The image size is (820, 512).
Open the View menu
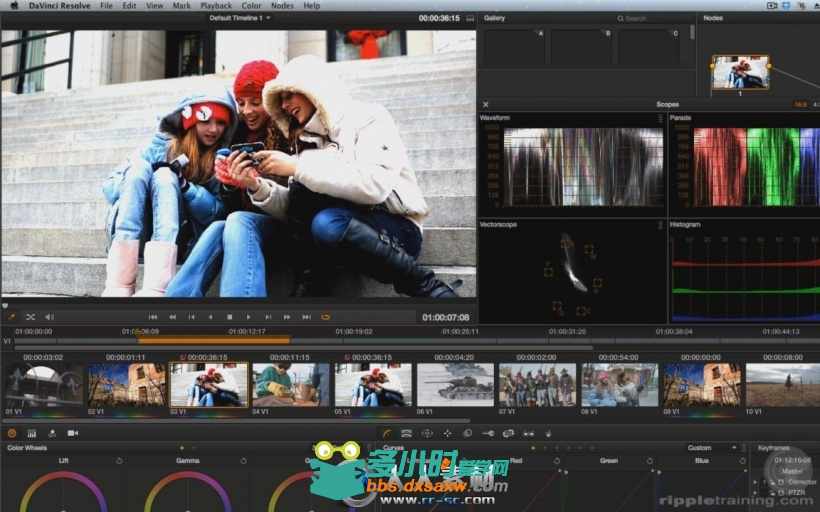point(154,6)
